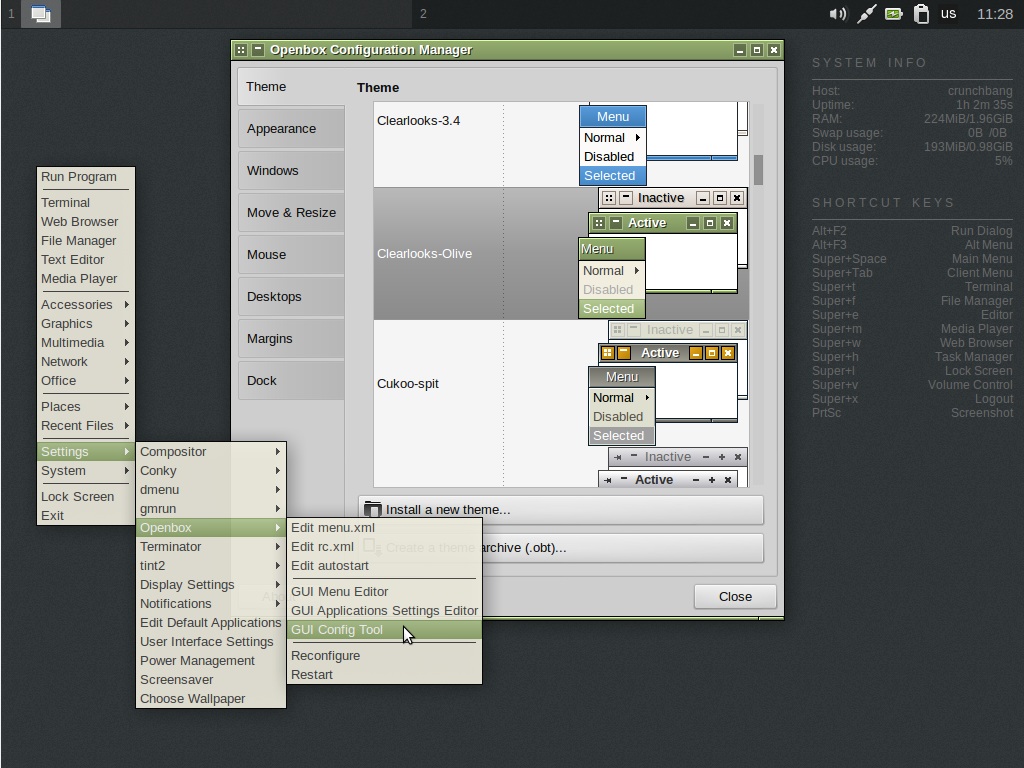The width and height of the screenshot is (1024, 768).
Task: Expand the Recent Files submenu
Action: (86, 425)
